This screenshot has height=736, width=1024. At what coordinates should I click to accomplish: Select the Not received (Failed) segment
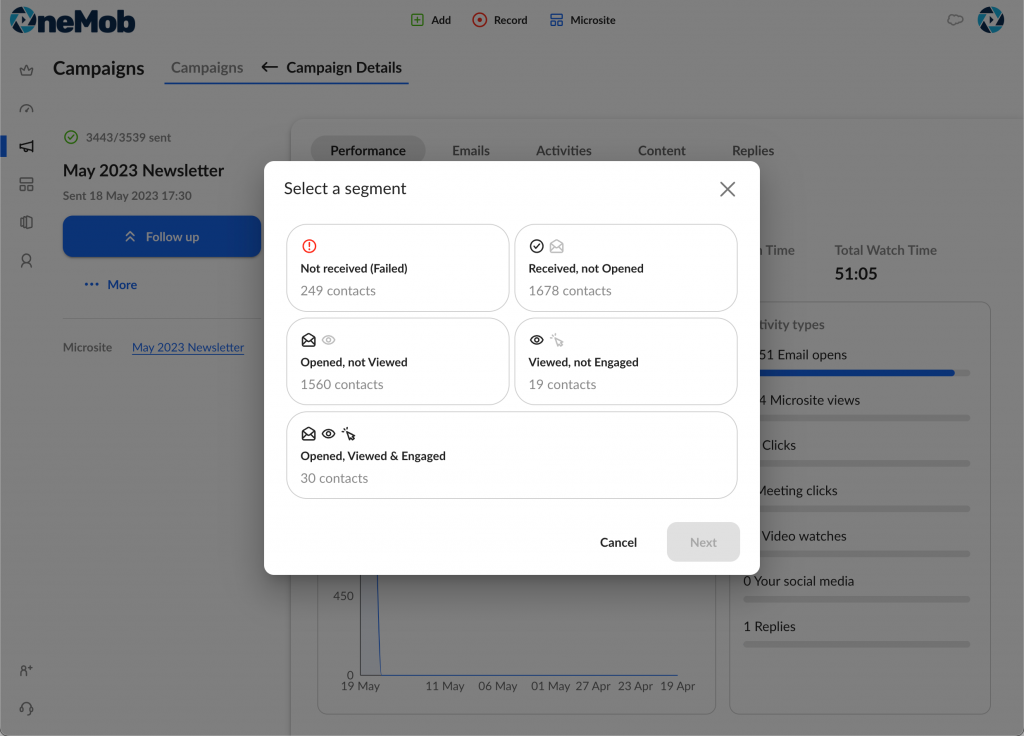click(397, 268)
